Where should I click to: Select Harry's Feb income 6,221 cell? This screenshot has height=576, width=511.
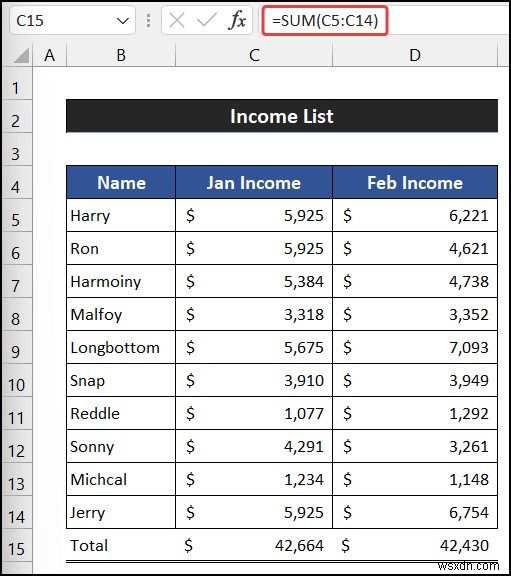[415, 215]
